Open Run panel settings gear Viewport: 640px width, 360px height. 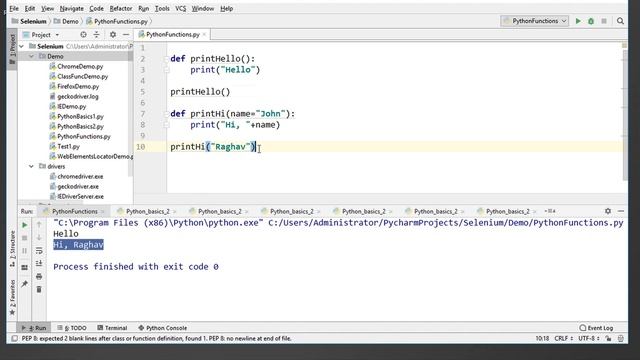click(x=608, y=211)
